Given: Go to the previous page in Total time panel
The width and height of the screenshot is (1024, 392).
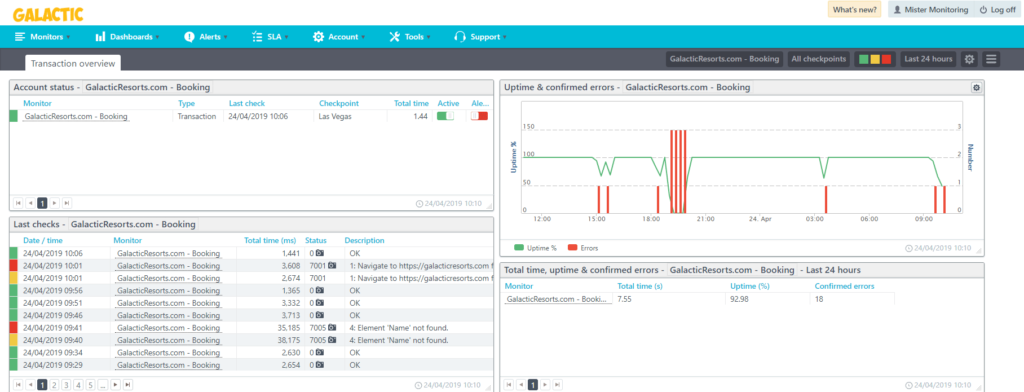Looking at the screenshot, I should (x=520, y=385).
